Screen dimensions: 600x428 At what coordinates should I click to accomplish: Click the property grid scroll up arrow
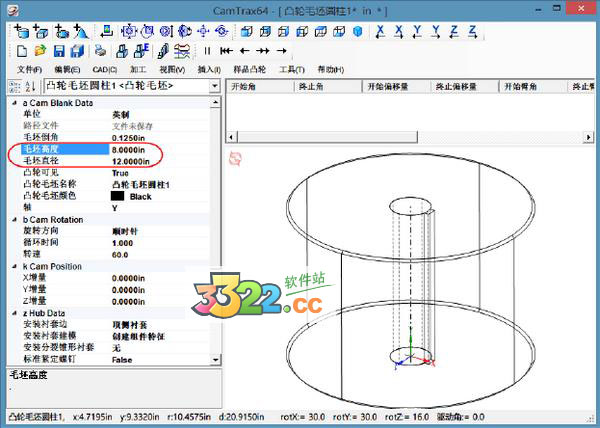(x=215, y=103)
